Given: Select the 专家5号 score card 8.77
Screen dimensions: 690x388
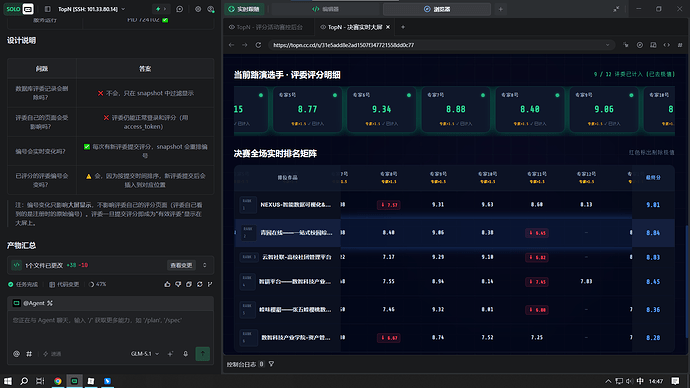Looking at the screenshot, I should [307, 110].
